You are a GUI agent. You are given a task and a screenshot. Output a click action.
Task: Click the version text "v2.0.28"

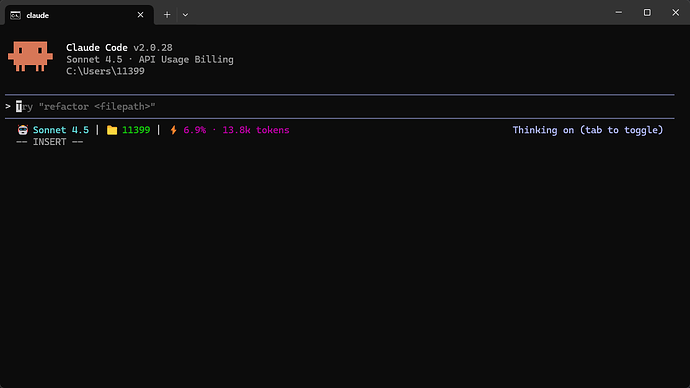(153, 48)
